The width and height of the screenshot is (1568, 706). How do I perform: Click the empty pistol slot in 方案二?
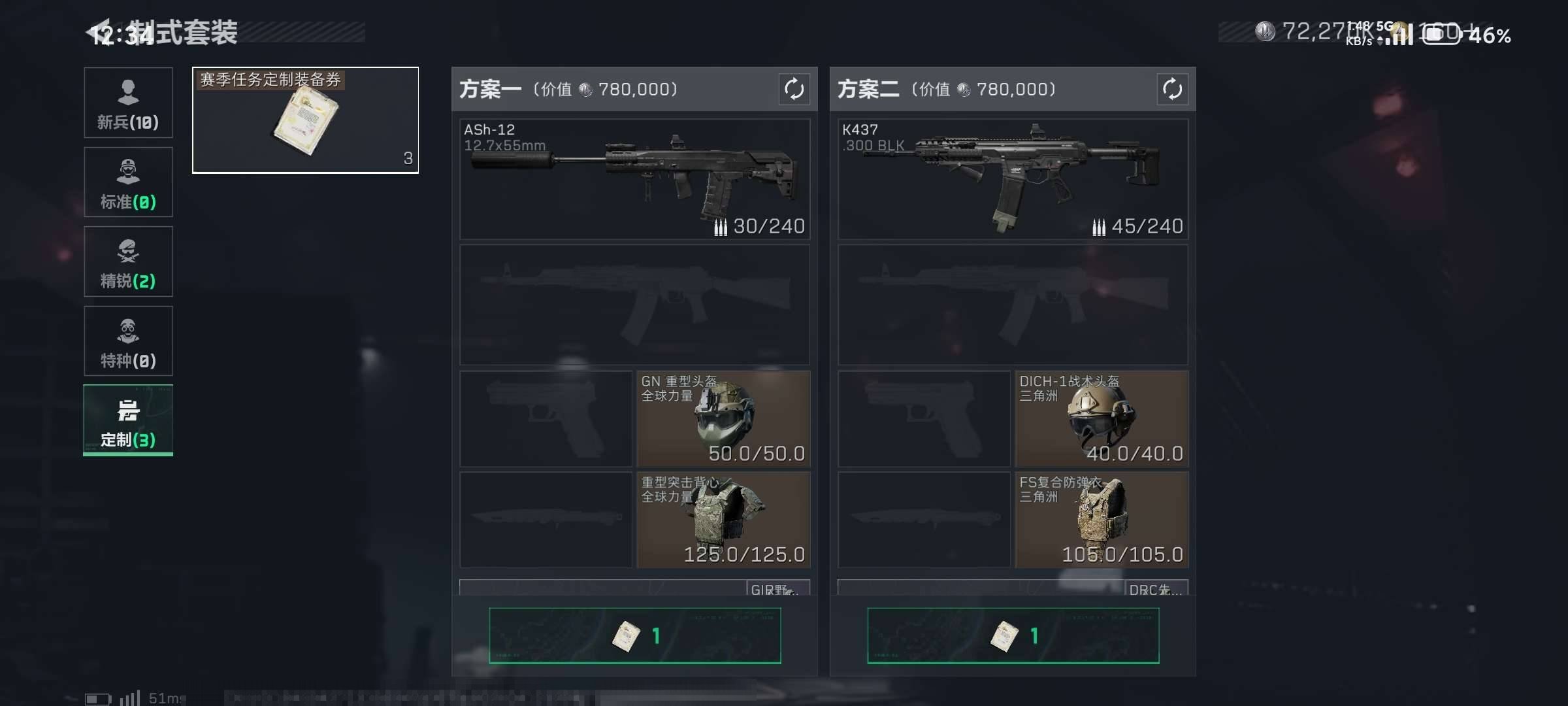tap(924, 418)
